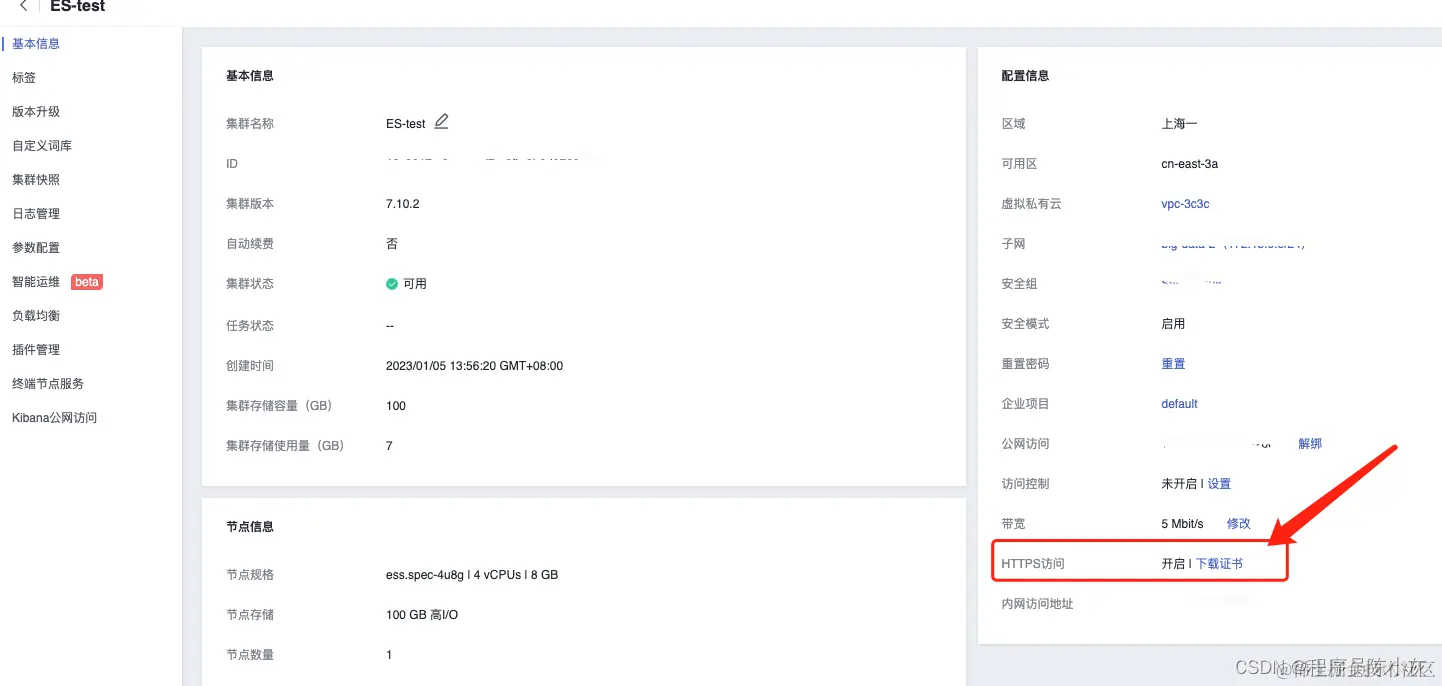Screen dimensions: 1442x686
Task: Click 设置 to configure access control
Action: (x=1219, y=483)
